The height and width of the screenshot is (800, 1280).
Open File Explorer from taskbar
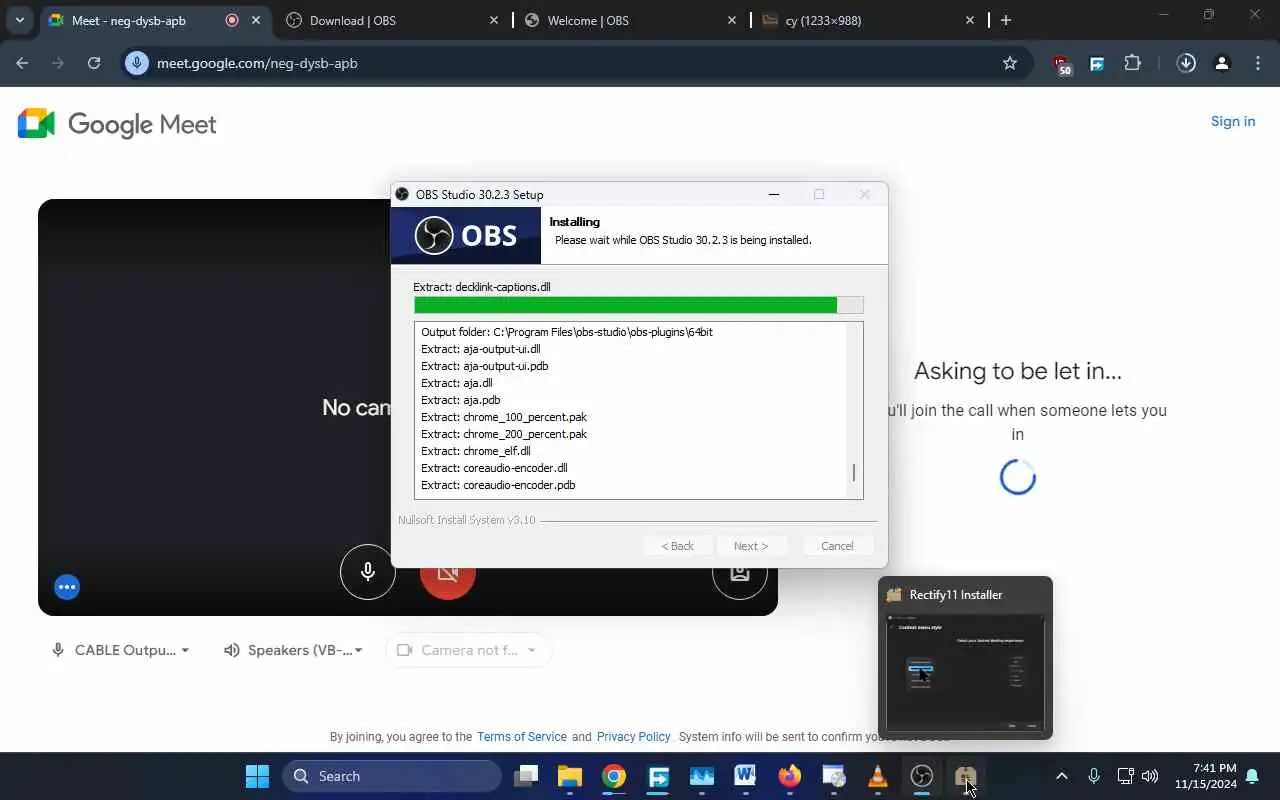tap(570, 776)
